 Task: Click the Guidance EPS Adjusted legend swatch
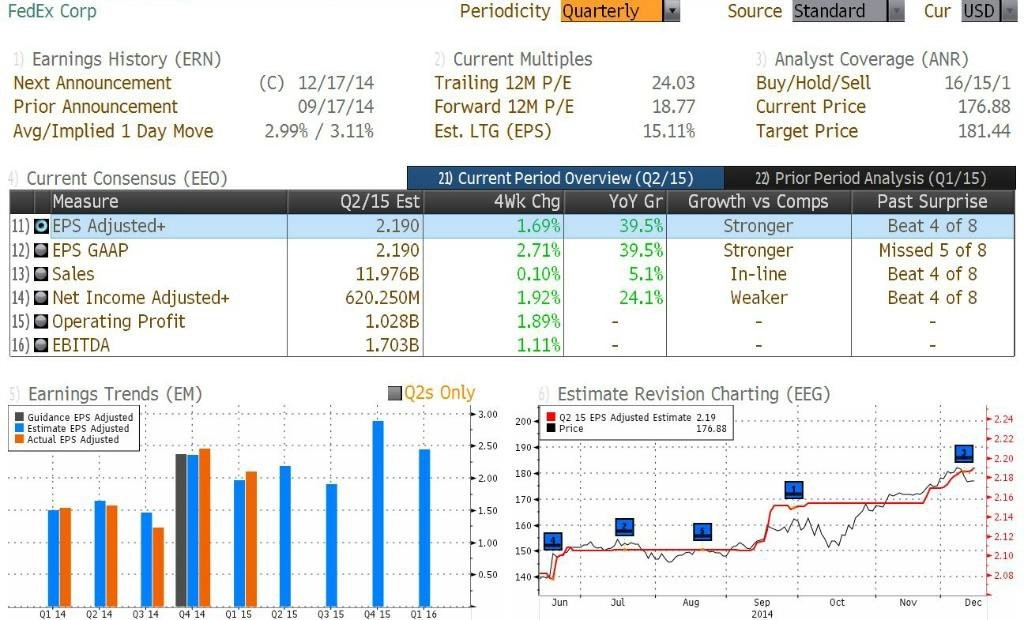point(19,417)
